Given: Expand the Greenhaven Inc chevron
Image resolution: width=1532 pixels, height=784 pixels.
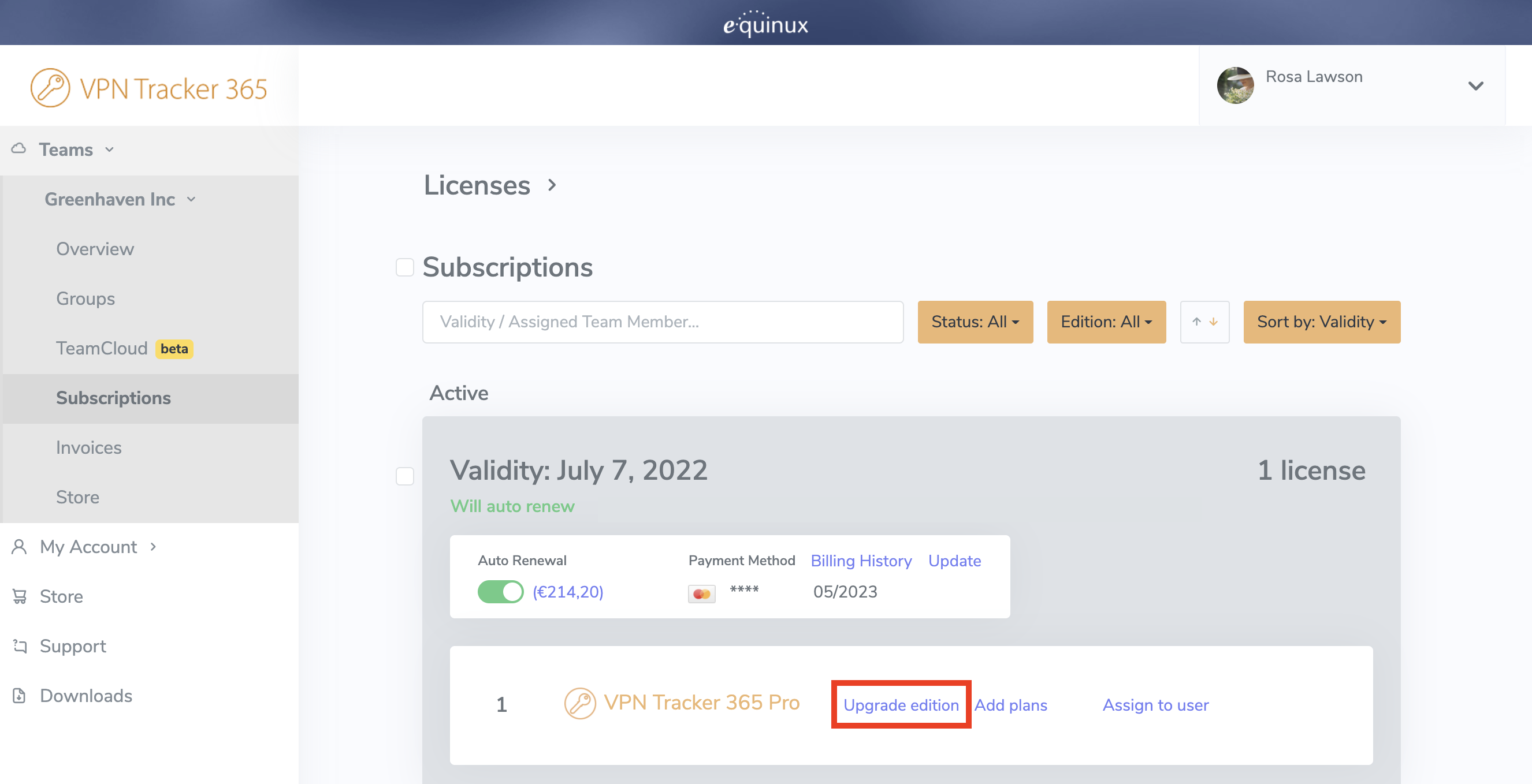Looking at the screenshot, I should 191,199.
